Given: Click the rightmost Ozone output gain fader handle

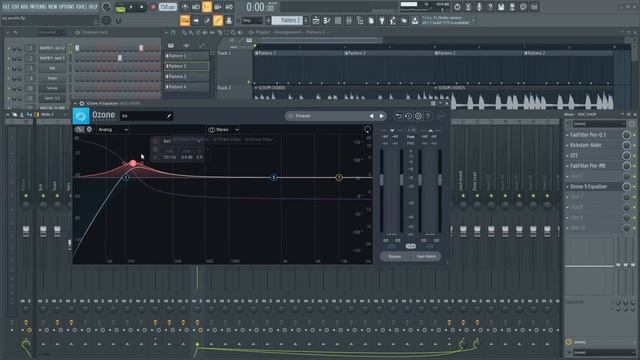Looking at the screenshot, I should [440, 180].
